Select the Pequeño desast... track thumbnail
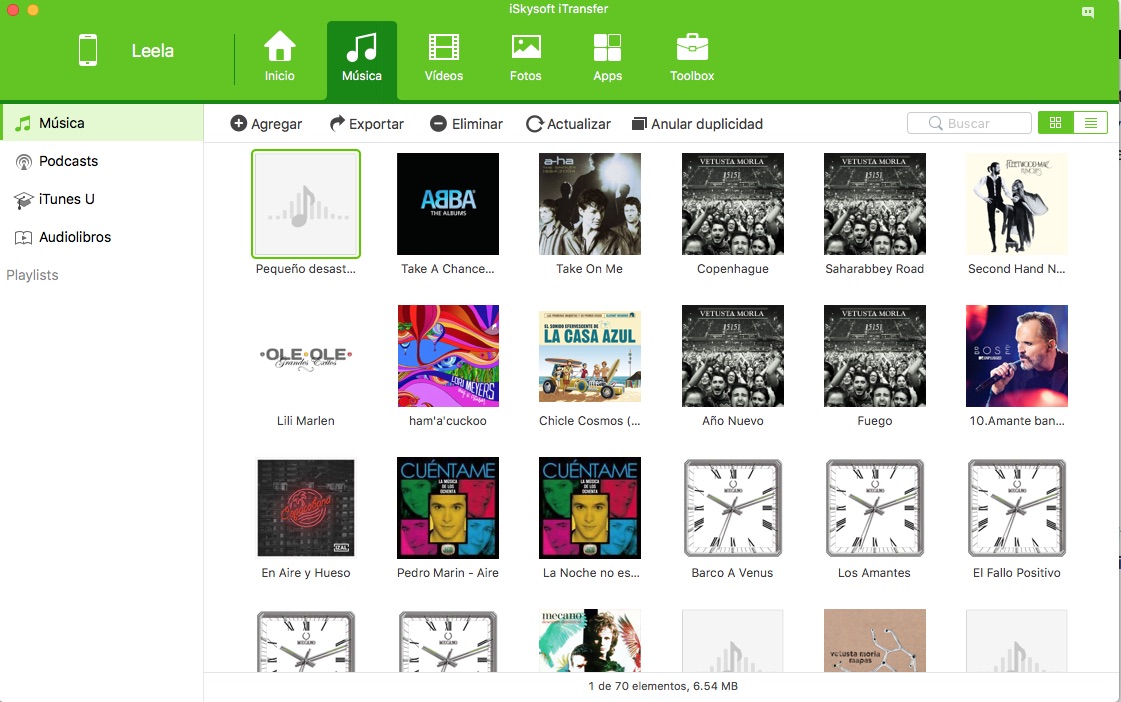Viewport: 1121px width, 702px height. tap(306, 204)
